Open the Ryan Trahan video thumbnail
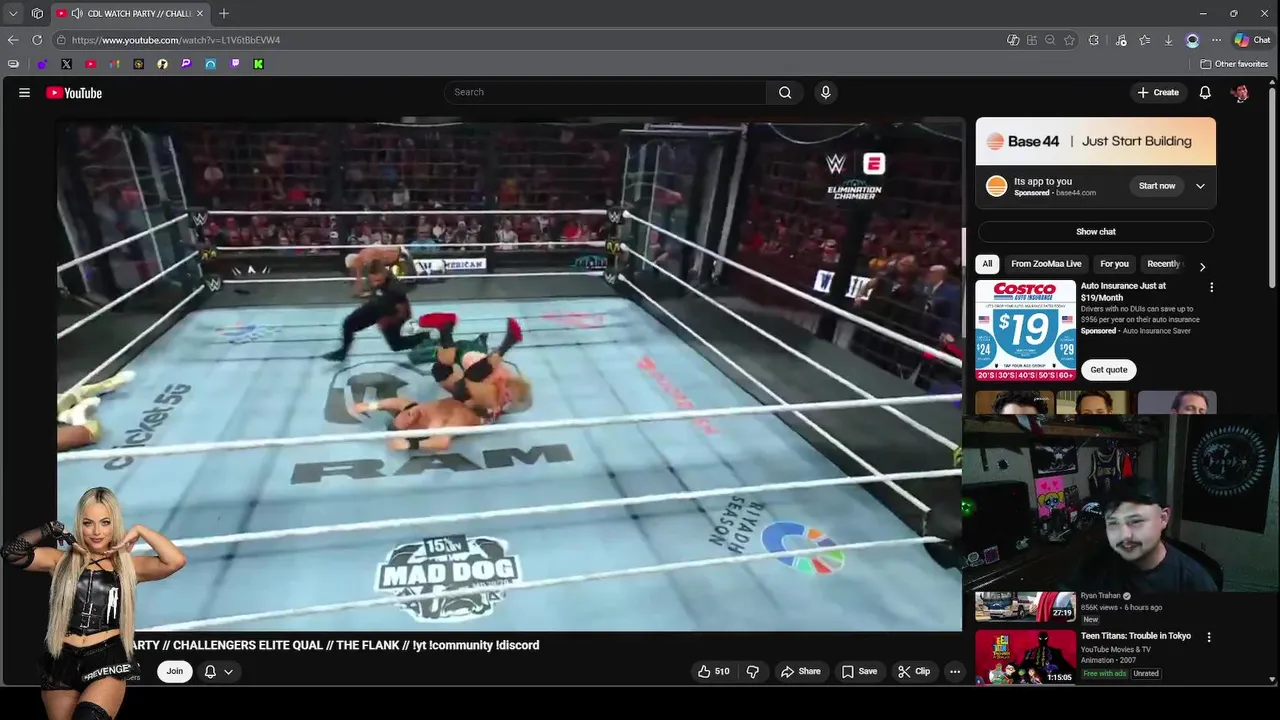 [1025, 607]
